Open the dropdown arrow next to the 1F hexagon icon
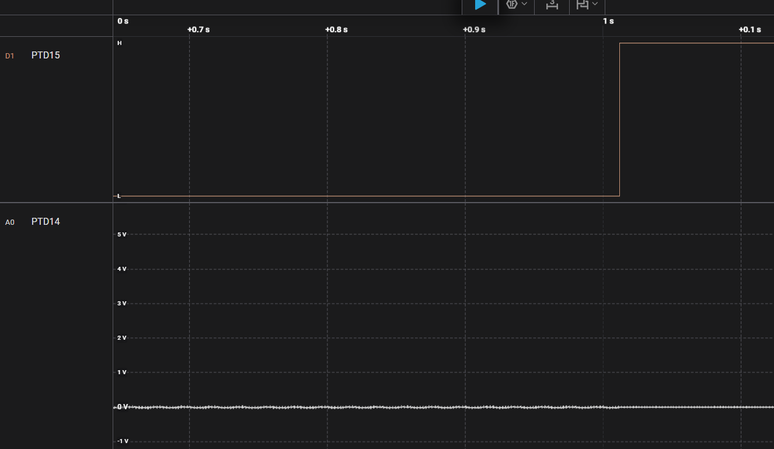 coord(524,4)
